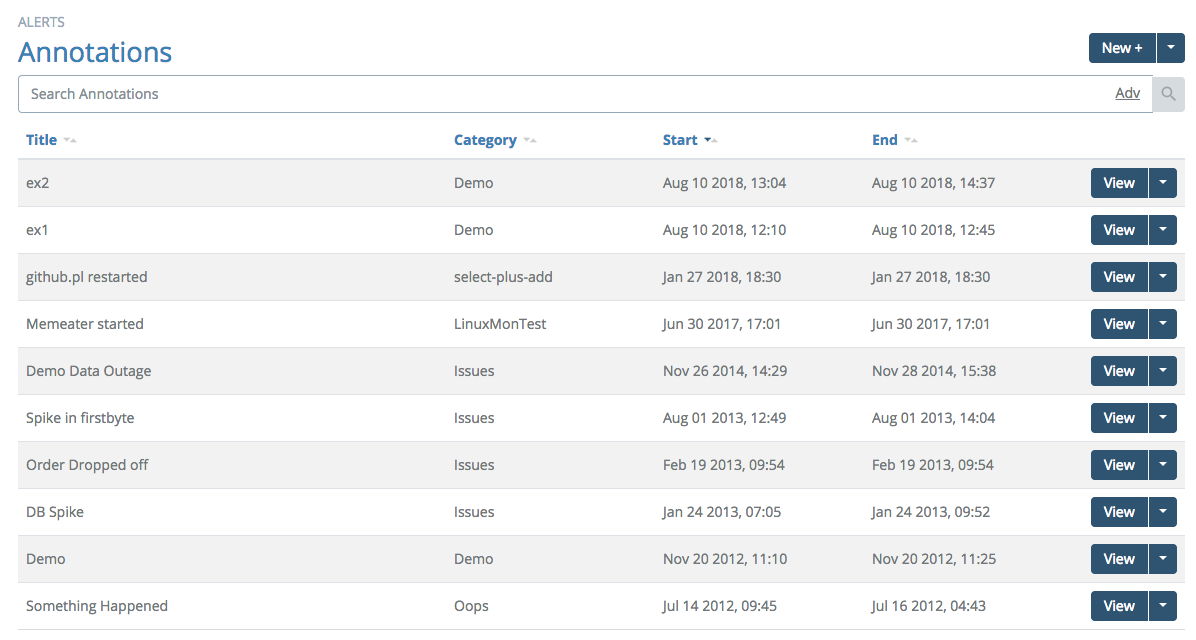The width and height of the screenshot is (1196, 640).
Task: Click the search magnifier icon button
Action: pyautogui.click(x=1168, y=94)
